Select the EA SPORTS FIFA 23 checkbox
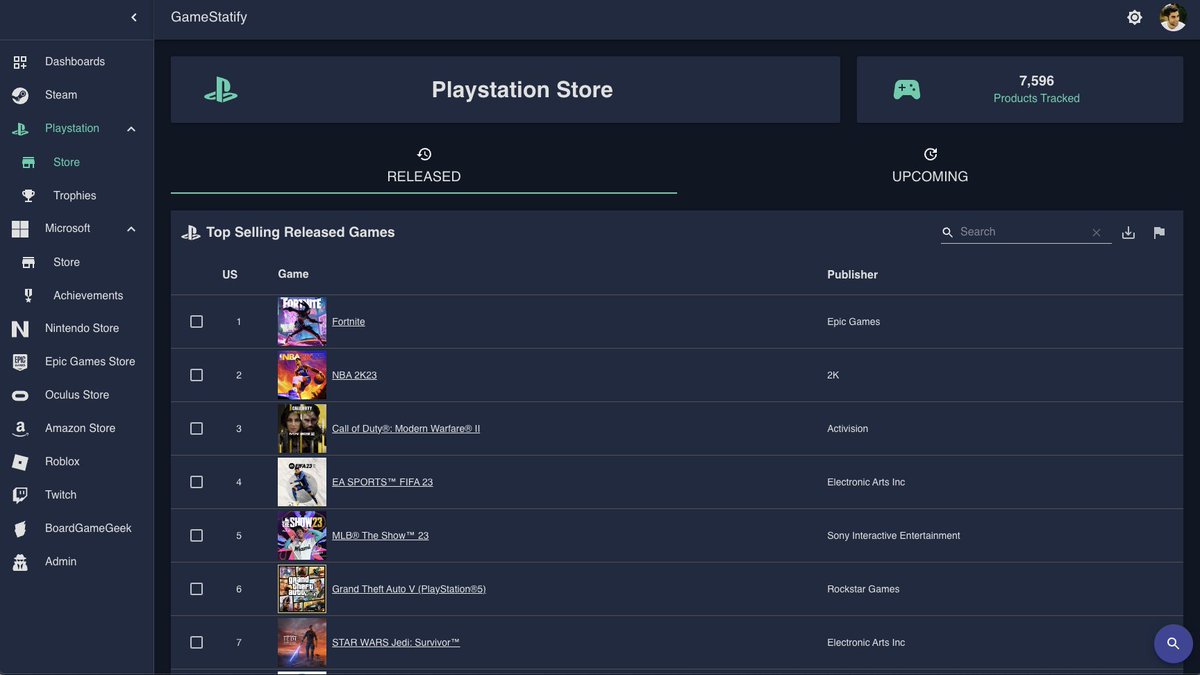1200x675 pixels. (x=196, y=482)
